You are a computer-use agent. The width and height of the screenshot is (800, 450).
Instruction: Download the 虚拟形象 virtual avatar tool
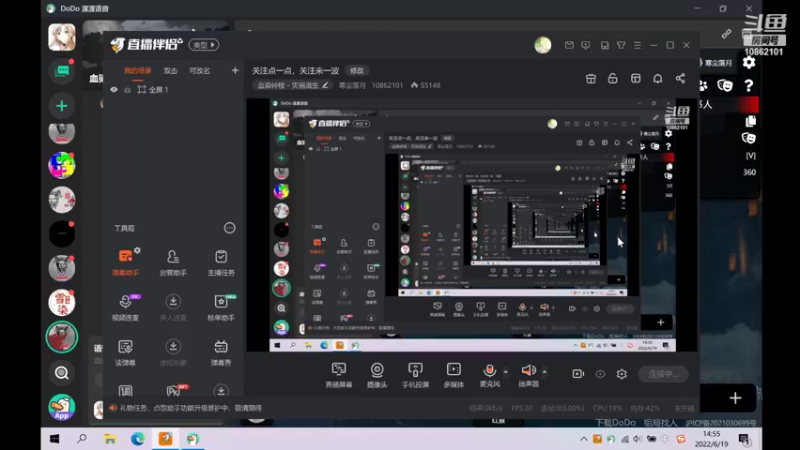(x=173, y=352)
